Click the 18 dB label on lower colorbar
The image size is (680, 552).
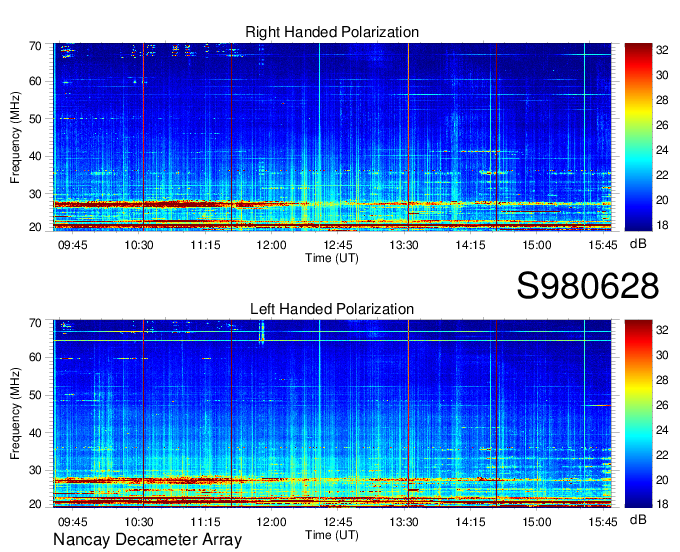(x=662, y=504)
